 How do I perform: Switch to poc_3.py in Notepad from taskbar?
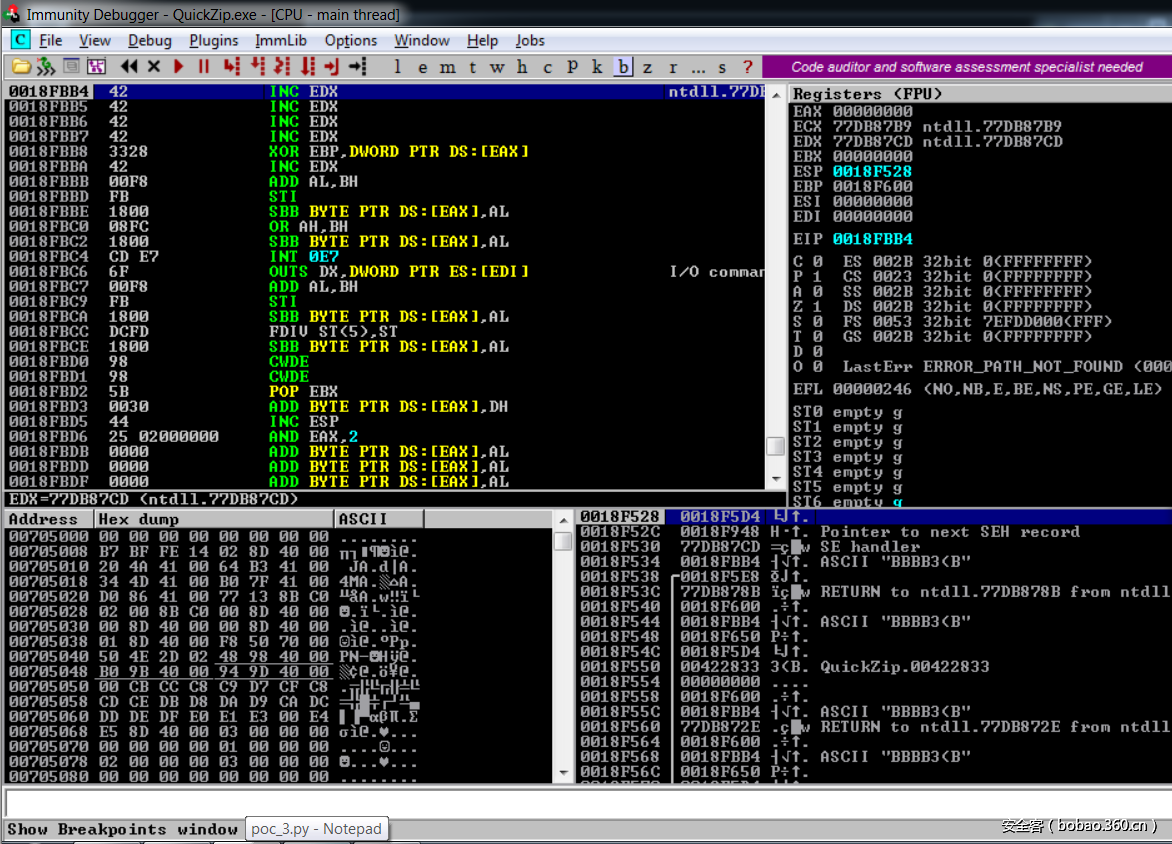coord(317,829)
